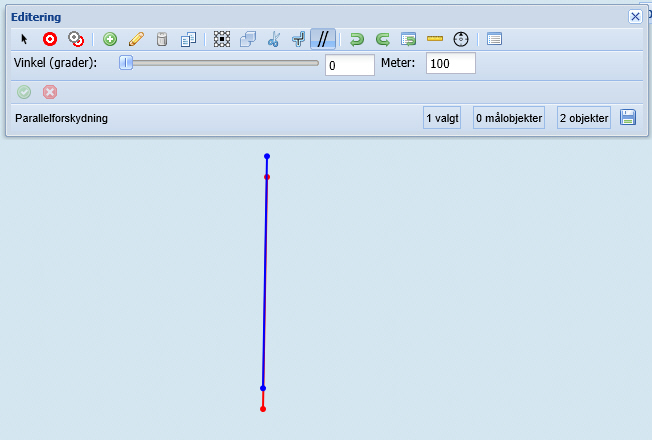This screenshot has height=440, width=652.
Task: Click the "2 objekter" button
Action: coord(584,118)
